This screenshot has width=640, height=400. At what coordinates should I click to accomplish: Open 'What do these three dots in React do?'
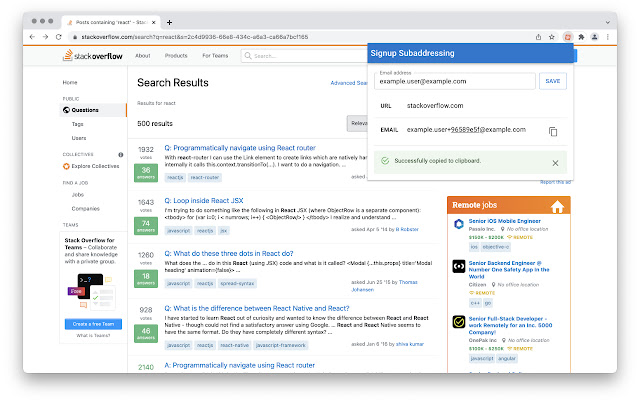pyautogui.click(x=229, y=253)
